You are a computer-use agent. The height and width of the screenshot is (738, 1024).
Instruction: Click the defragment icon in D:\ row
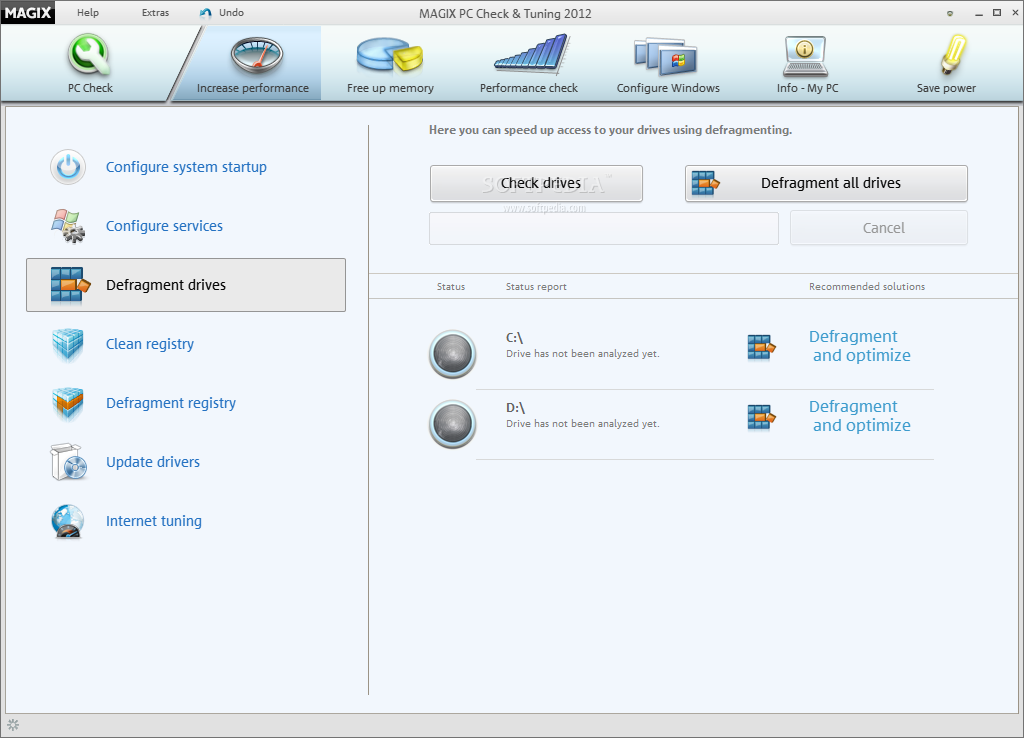click(x=761, y=417)
